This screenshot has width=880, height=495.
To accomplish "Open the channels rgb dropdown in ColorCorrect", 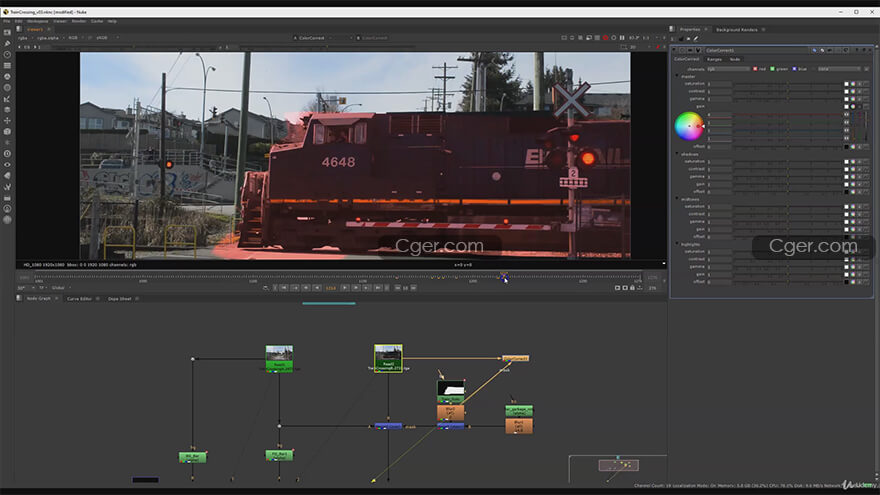I will [x=728, y=69].
